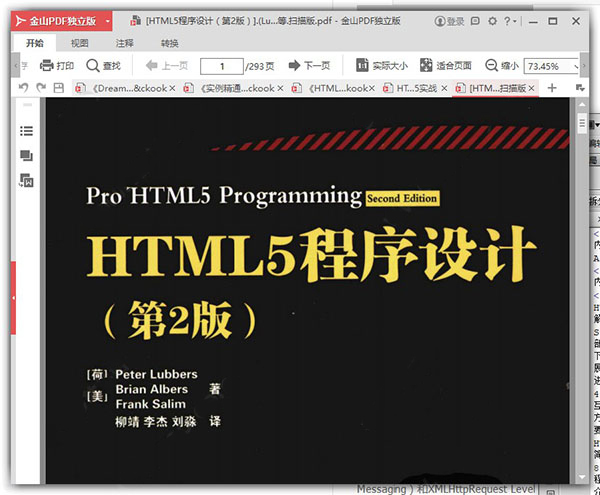Click the undo arrow icon

click(24, 88)
